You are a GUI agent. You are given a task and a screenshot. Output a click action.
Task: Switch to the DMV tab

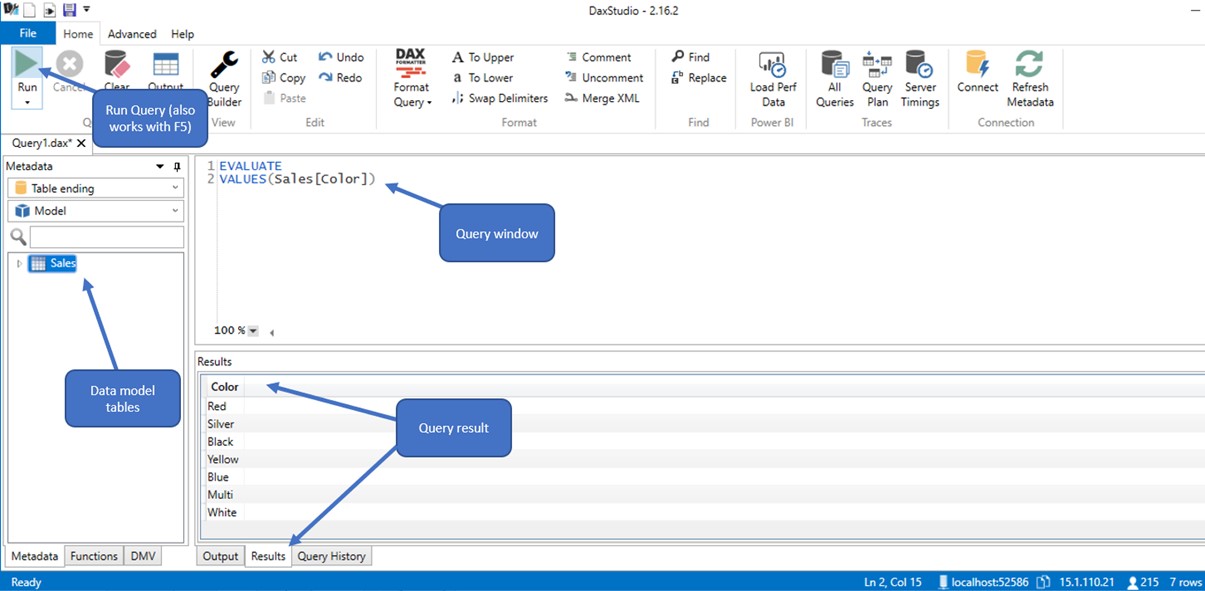(x=143, y=556)
